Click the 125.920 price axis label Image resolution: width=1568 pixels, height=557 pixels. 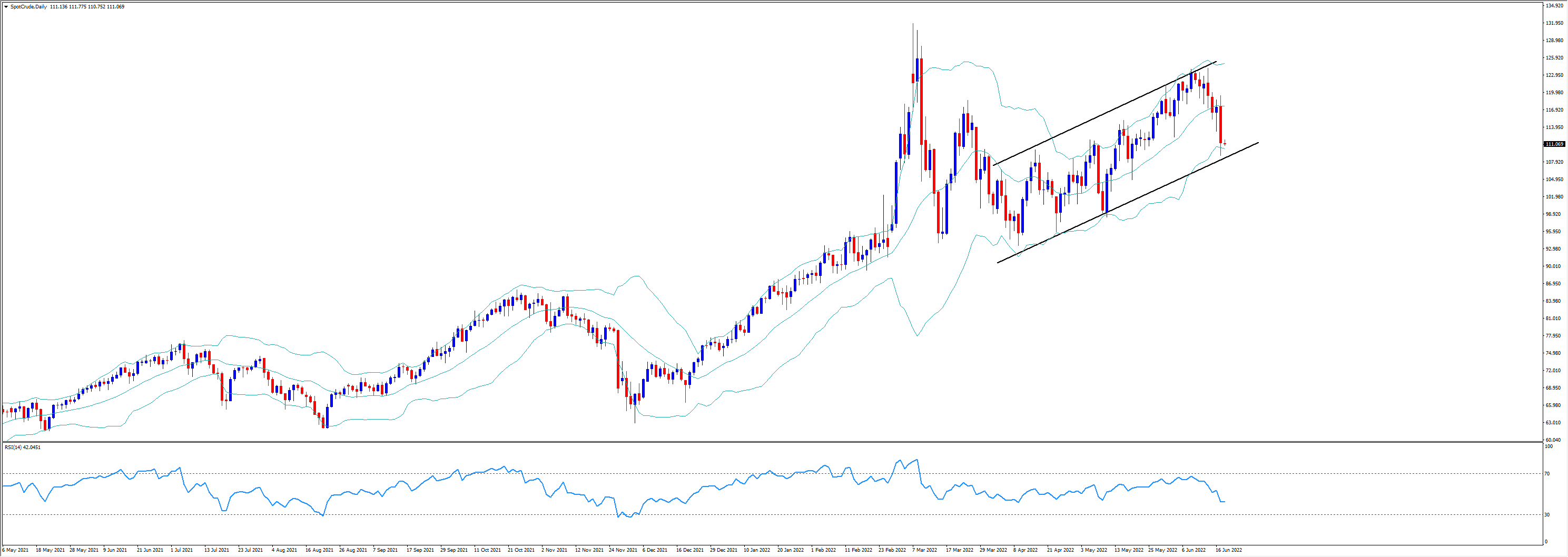pyautogui.click(x=1554, y=58)
